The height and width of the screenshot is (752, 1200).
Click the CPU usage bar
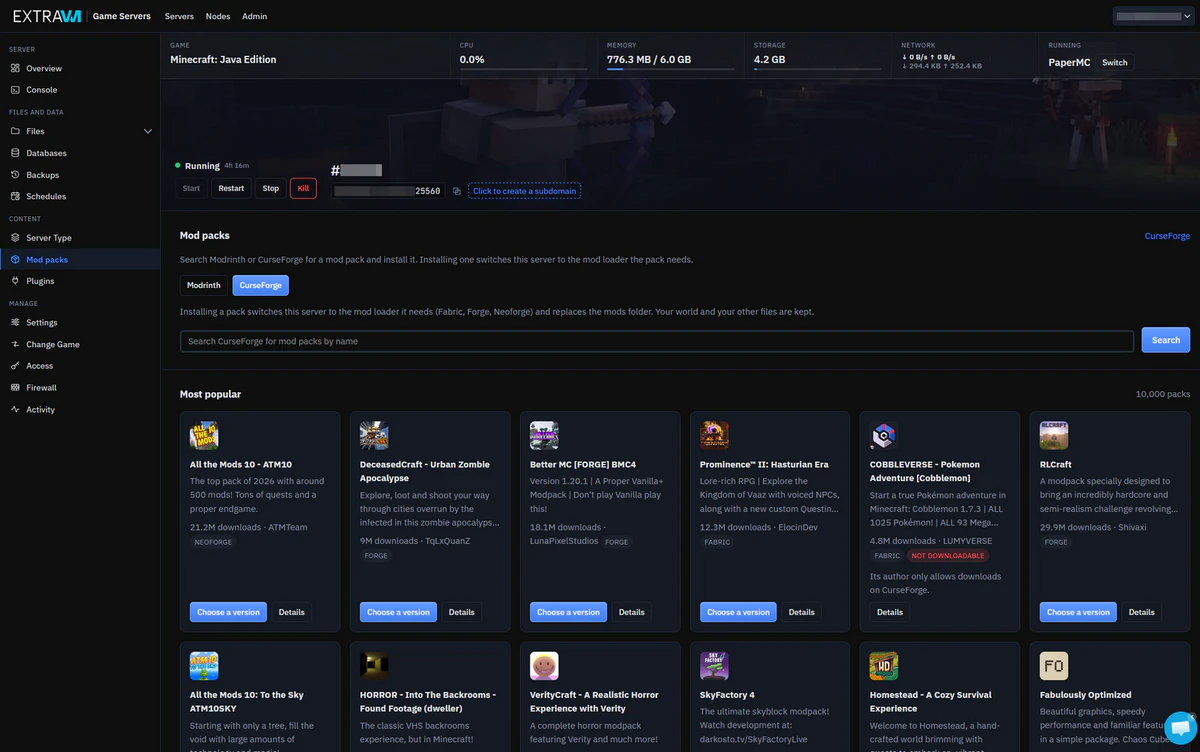[x=523, y=70]
